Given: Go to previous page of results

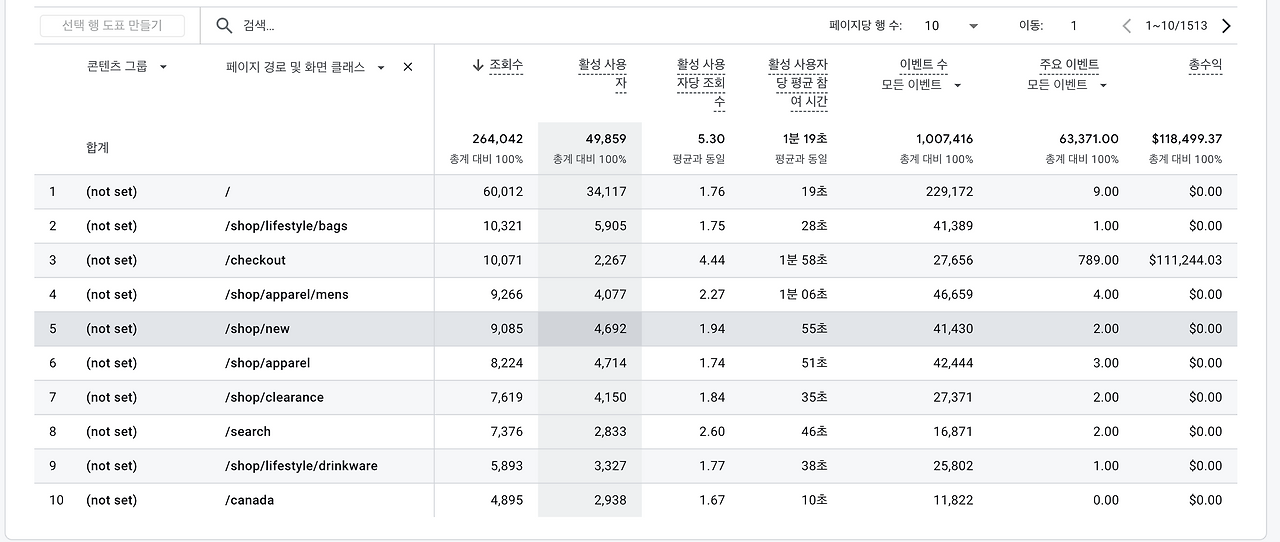Looking at the screenshot, I should (x=1127, y=26).
